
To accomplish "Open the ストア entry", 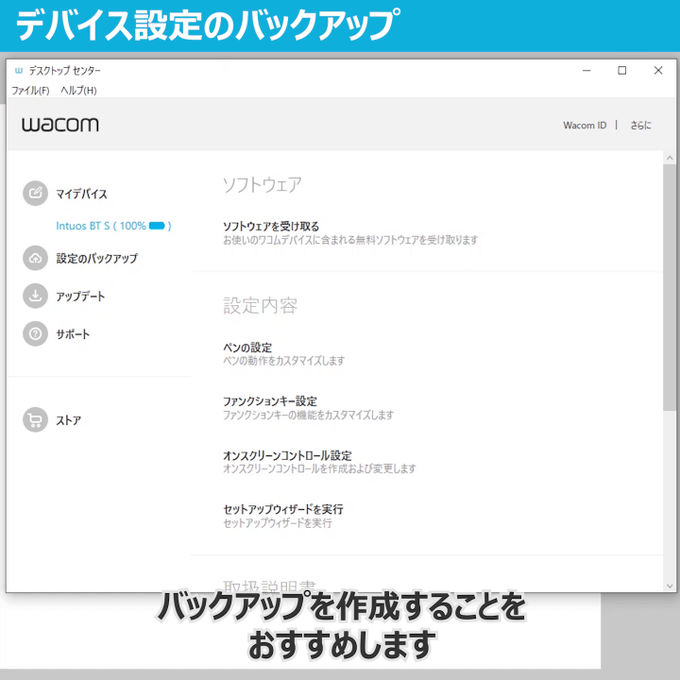I will [68, 420].
